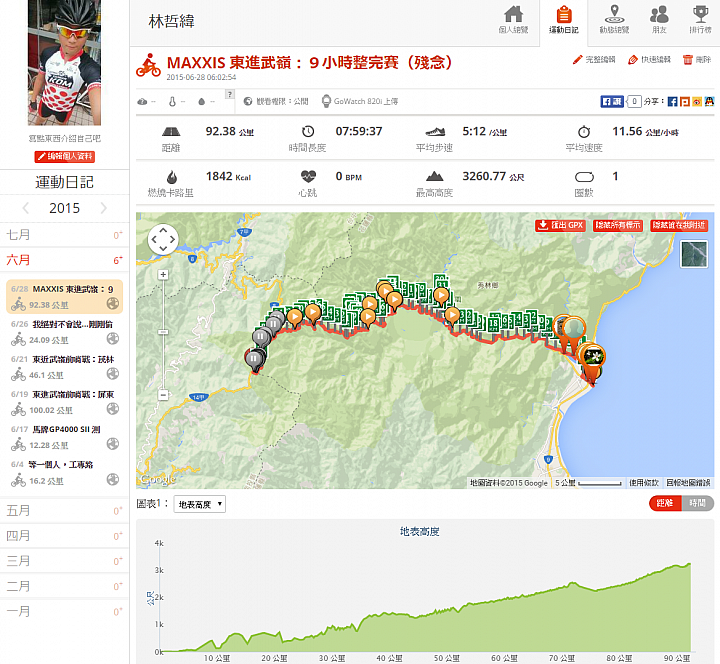Expand the April month section
720x664 pixels.
coord(64,536)
